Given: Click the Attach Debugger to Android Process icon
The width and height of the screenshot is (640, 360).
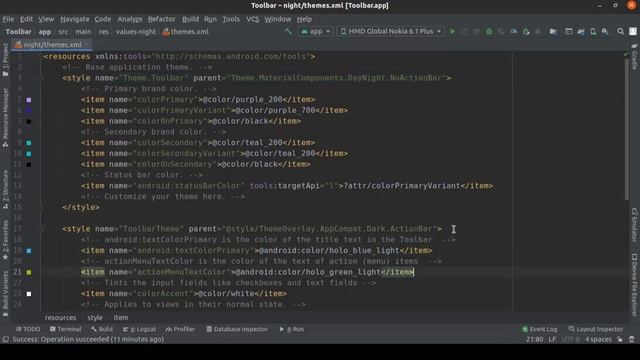Looking at the screenshot, I should [526, 31].
